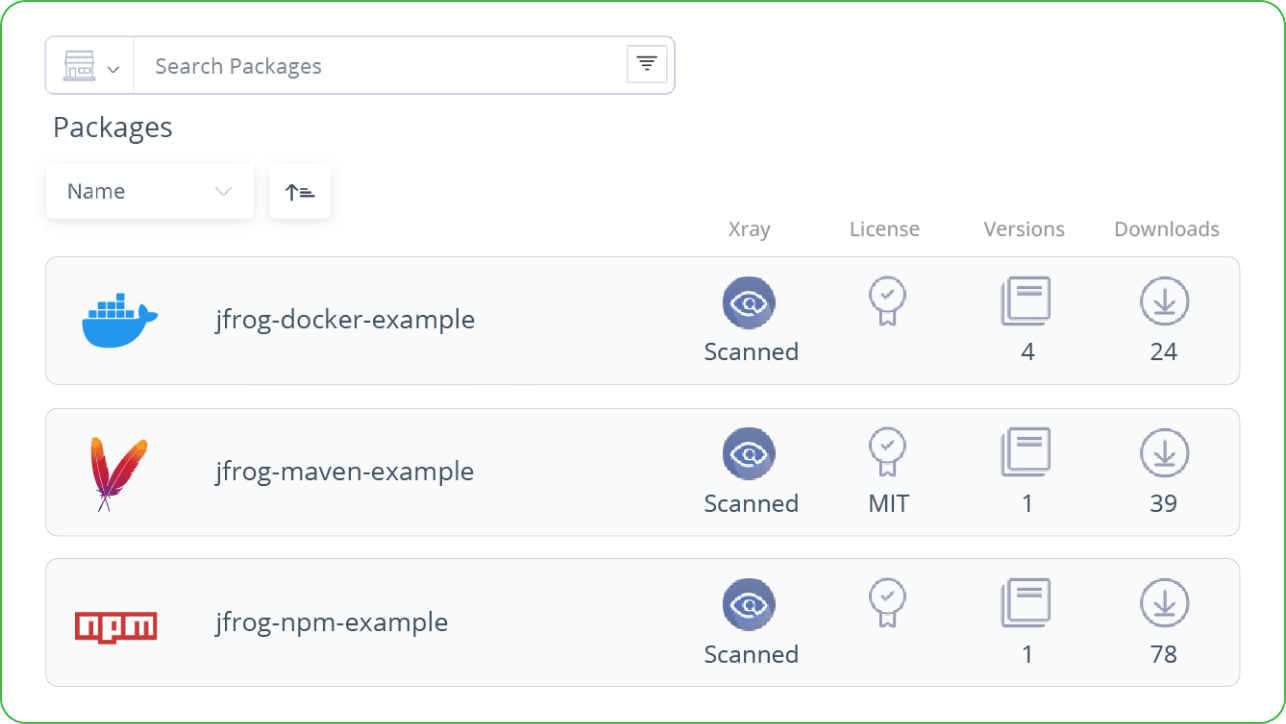Click downloads icon showing 39 for maven
Viewport: 1286px width, 724px height.
click(1164, 453)
